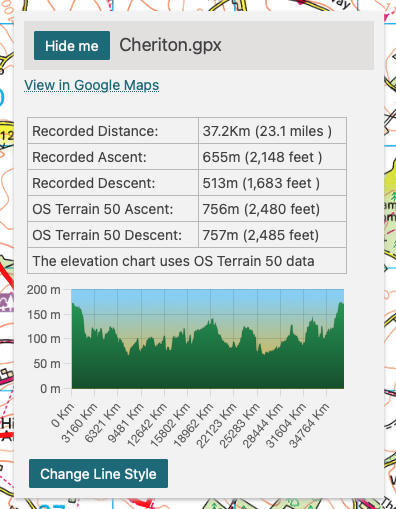Viewport: 396px width, 509px height.
Task: Click the Recorded Distance label cell
Action: pyautogui.click(x=113, y=131)
